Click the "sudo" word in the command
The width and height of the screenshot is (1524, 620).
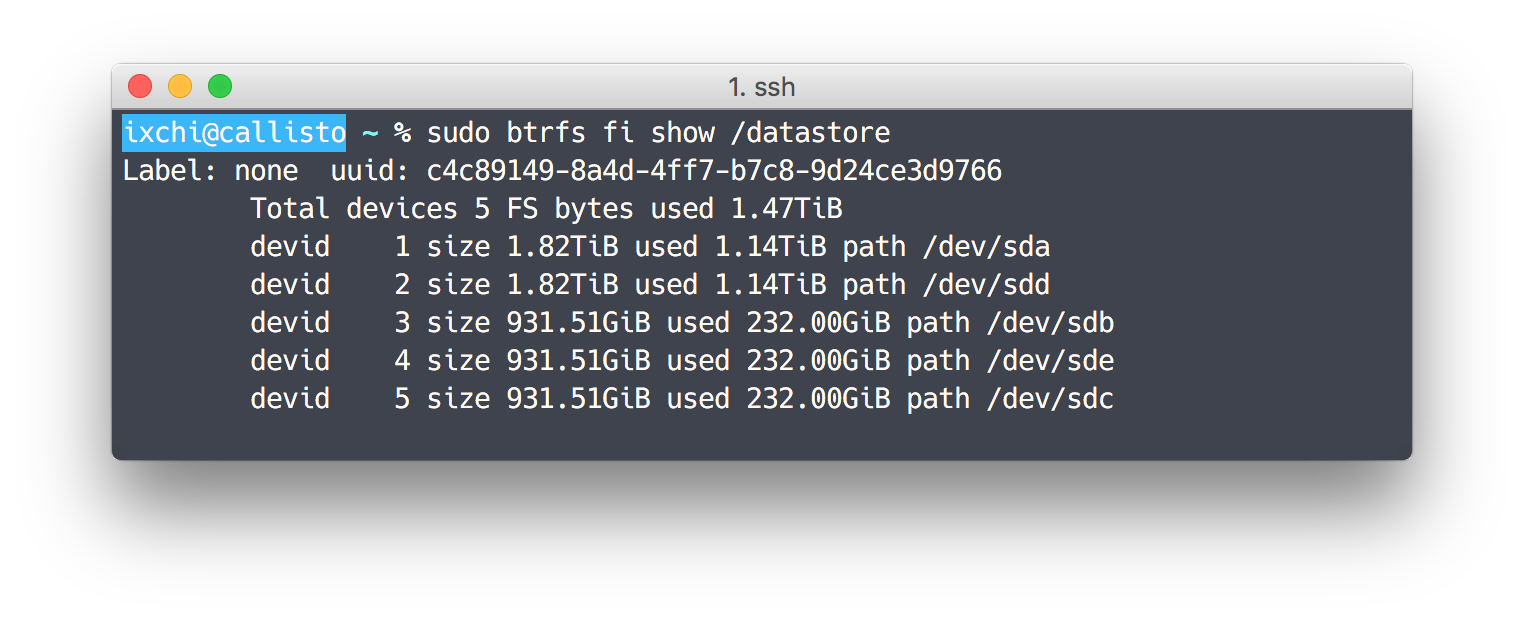[x=458, y=133]
